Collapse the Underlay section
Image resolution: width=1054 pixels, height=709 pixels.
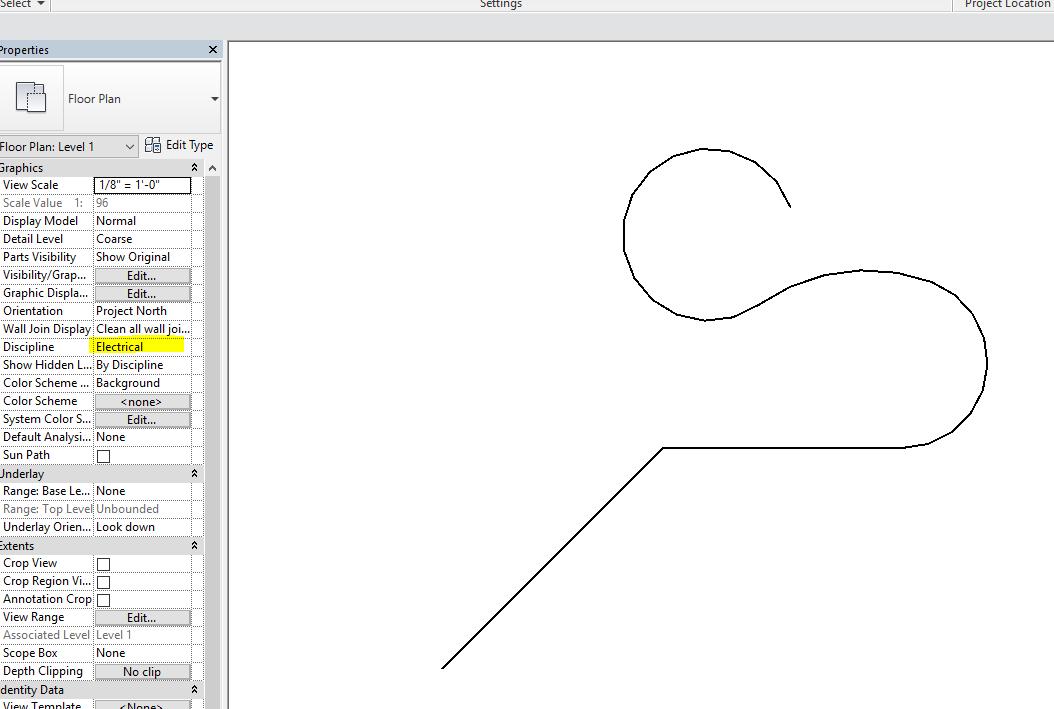tap(194, 474)
